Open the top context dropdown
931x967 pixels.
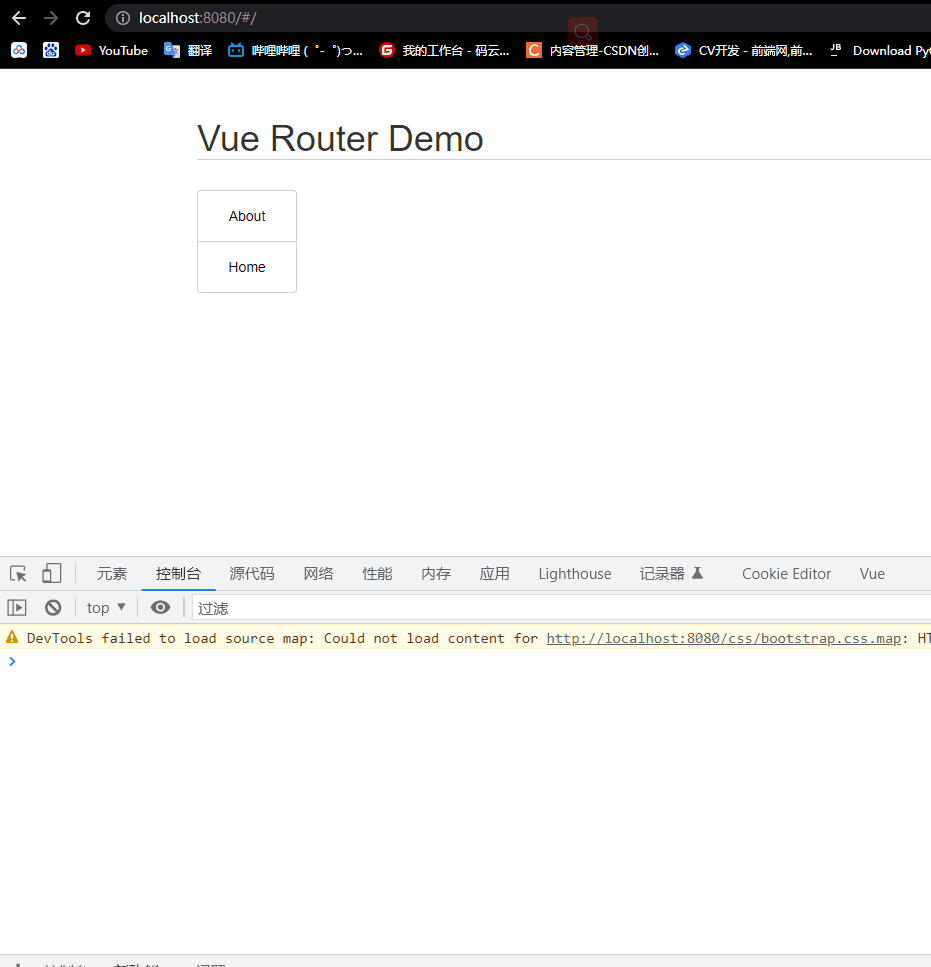pyautogui.click(x=106, y=608)
